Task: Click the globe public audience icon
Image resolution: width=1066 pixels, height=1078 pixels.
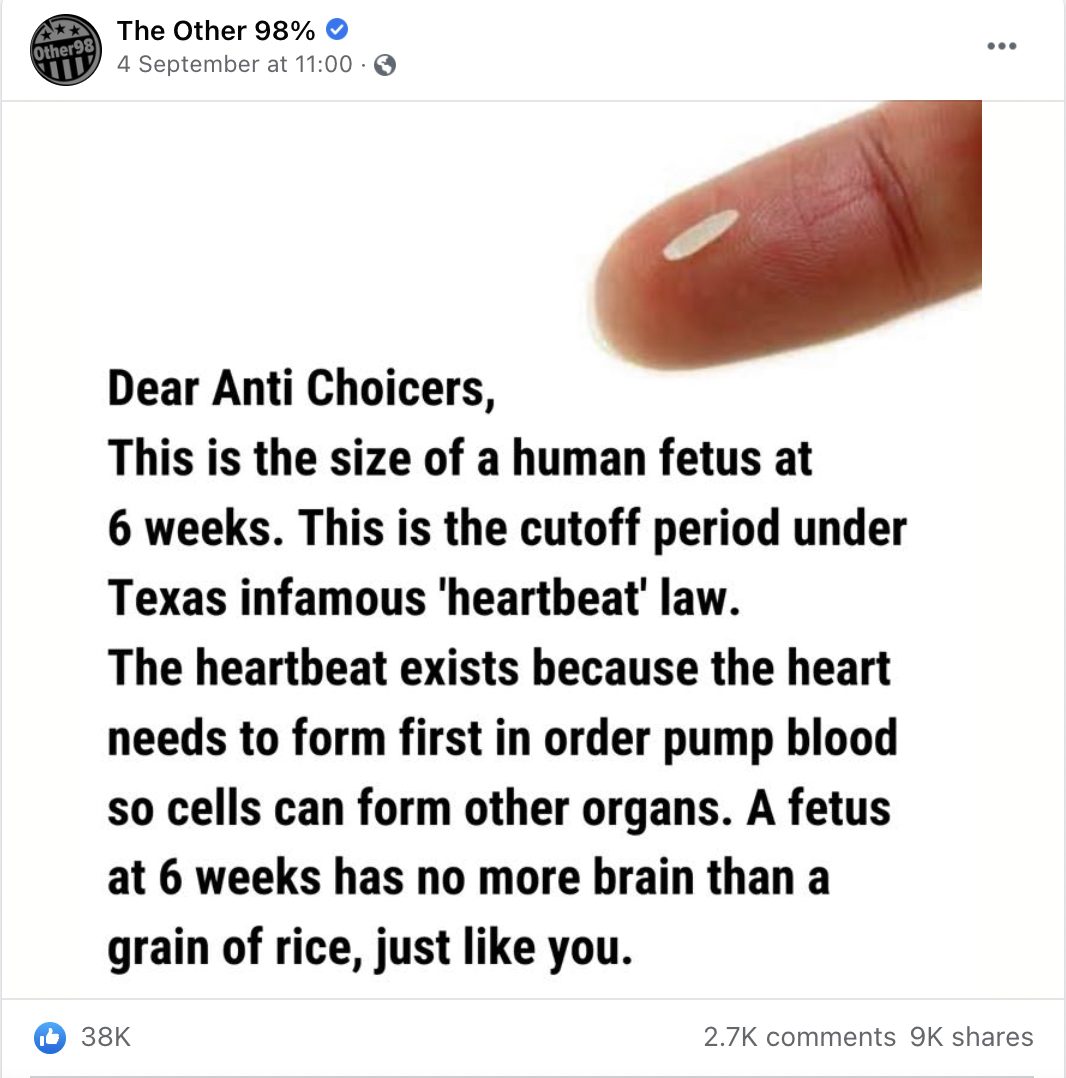Action: [384, 65]
